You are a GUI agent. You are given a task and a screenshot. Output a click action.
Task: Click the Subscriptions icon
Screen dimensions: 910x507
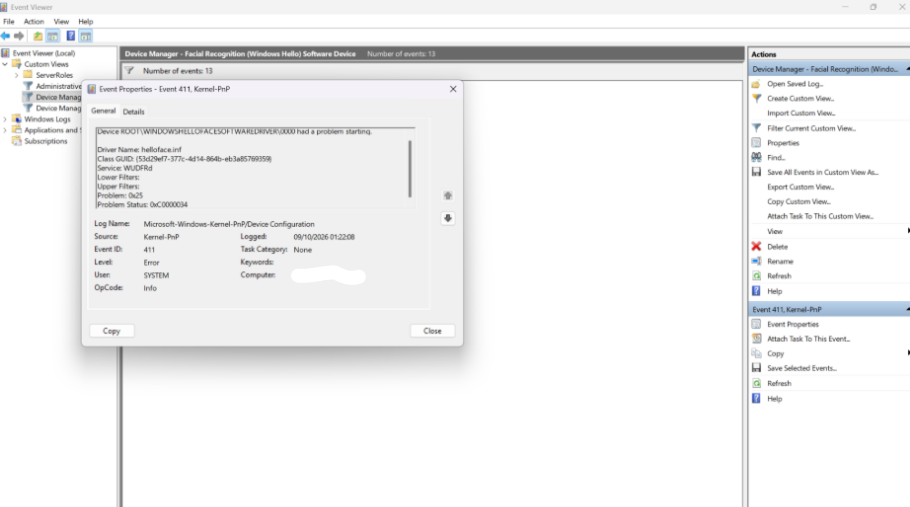pos(17,142)
